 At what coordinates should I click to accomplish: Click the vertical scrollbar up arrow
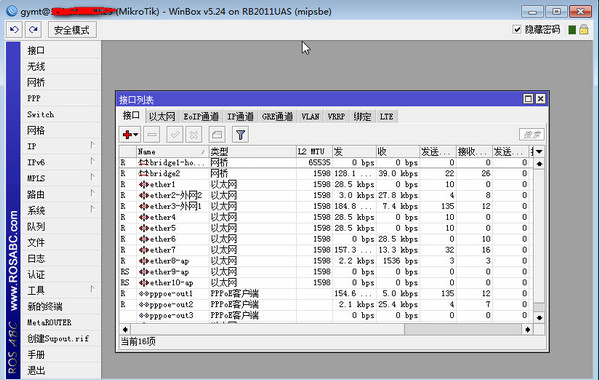[539, 164]
